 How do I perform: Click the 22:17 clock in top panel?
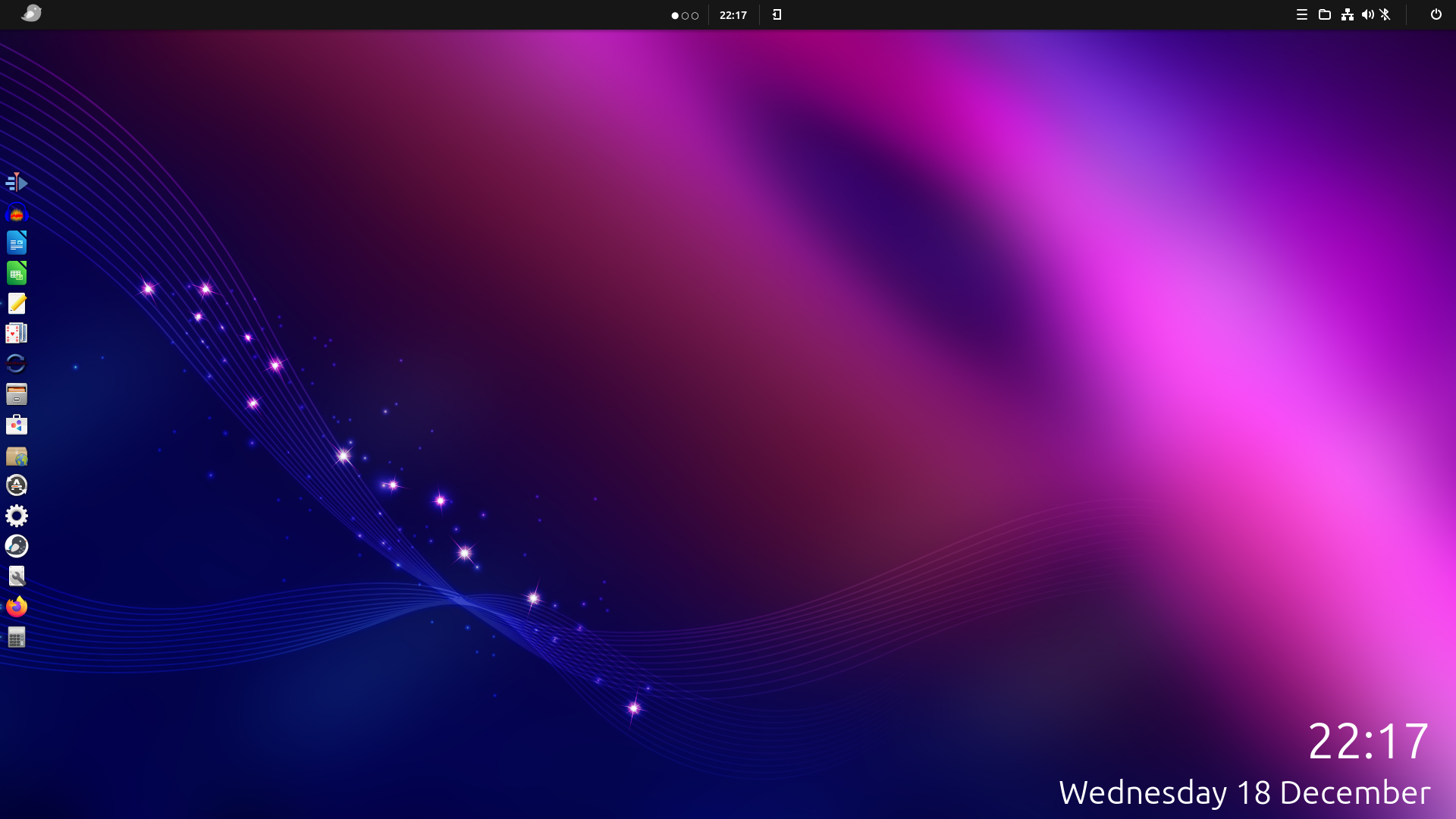pos(733,15)
